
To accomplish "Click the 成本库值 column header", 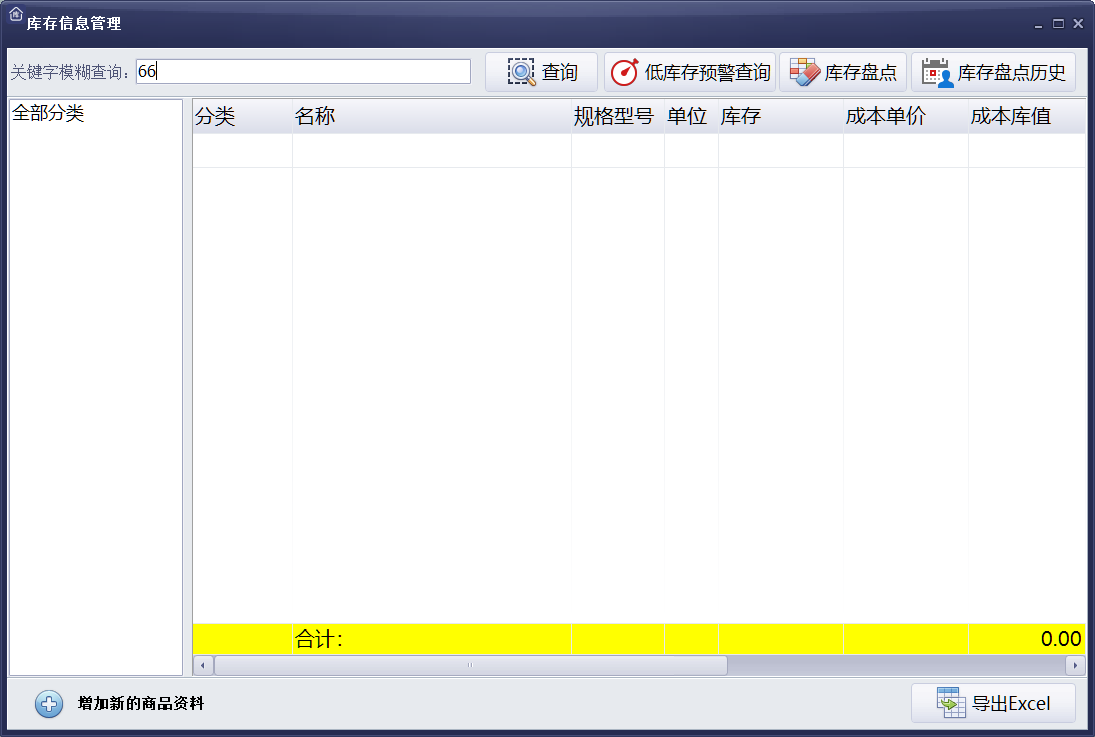I will point(1027,116).
